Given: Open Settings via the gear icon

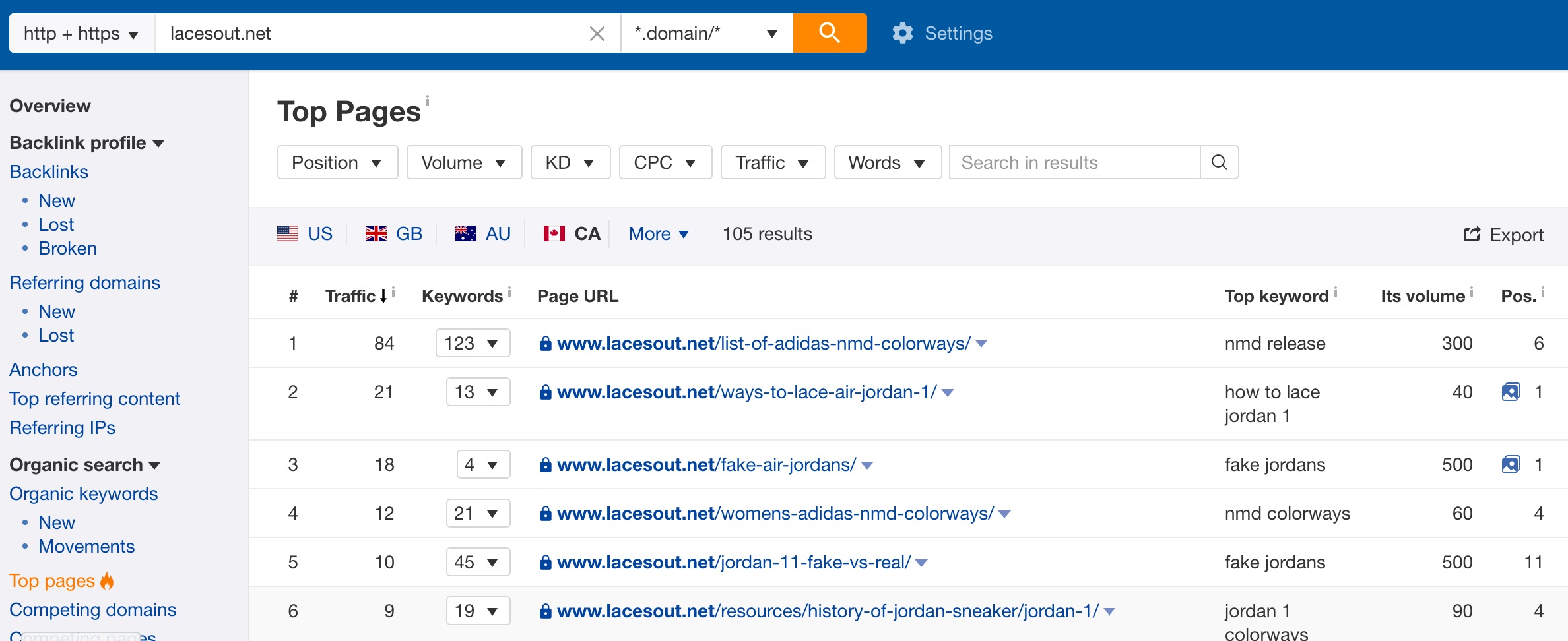Looking at the screenshot, I should [x=902, y=33].
